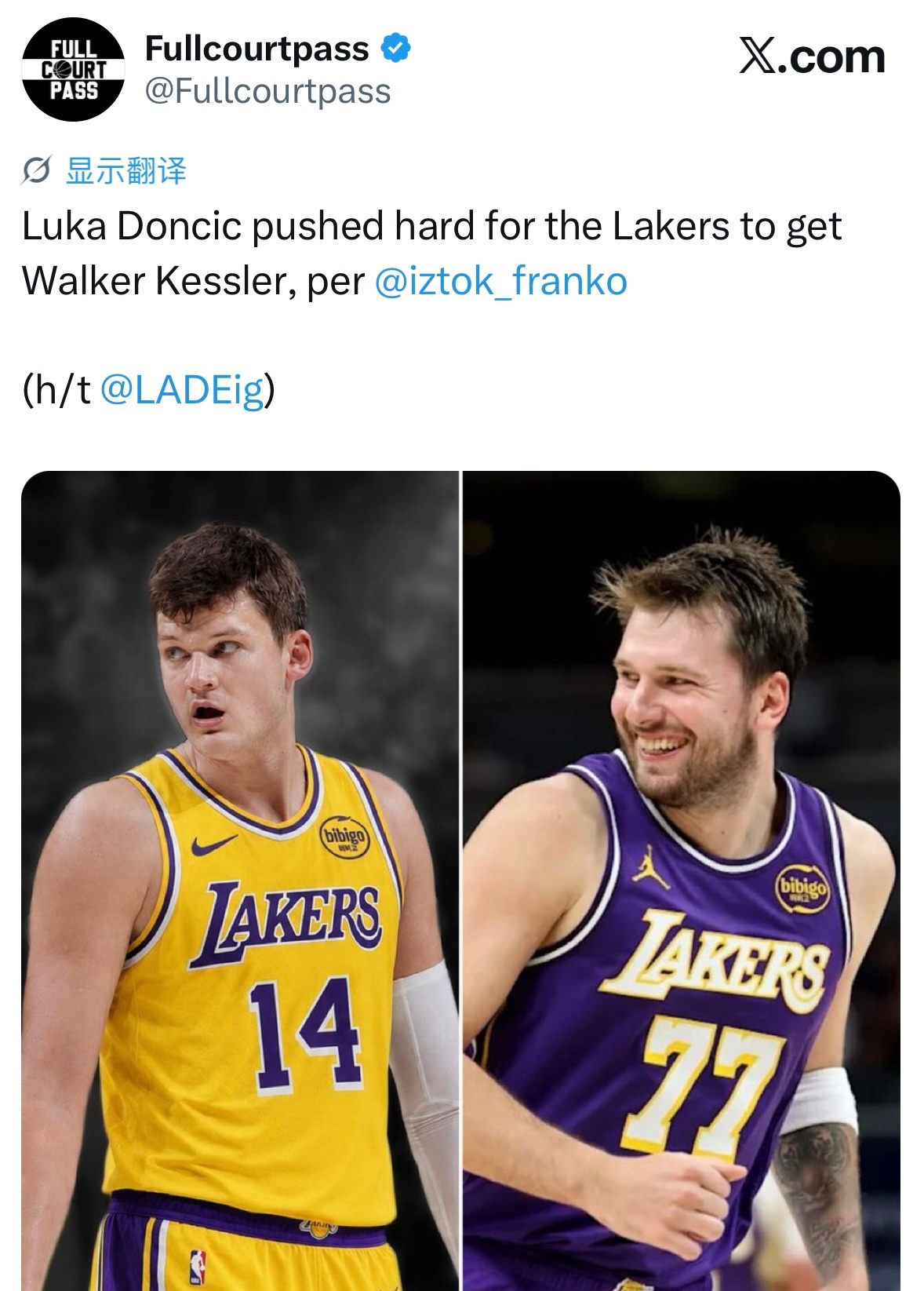This screenshot has height=1291, width=924.
Task: Click the Jordan logo on purple jersey
Action: [651, 867]
